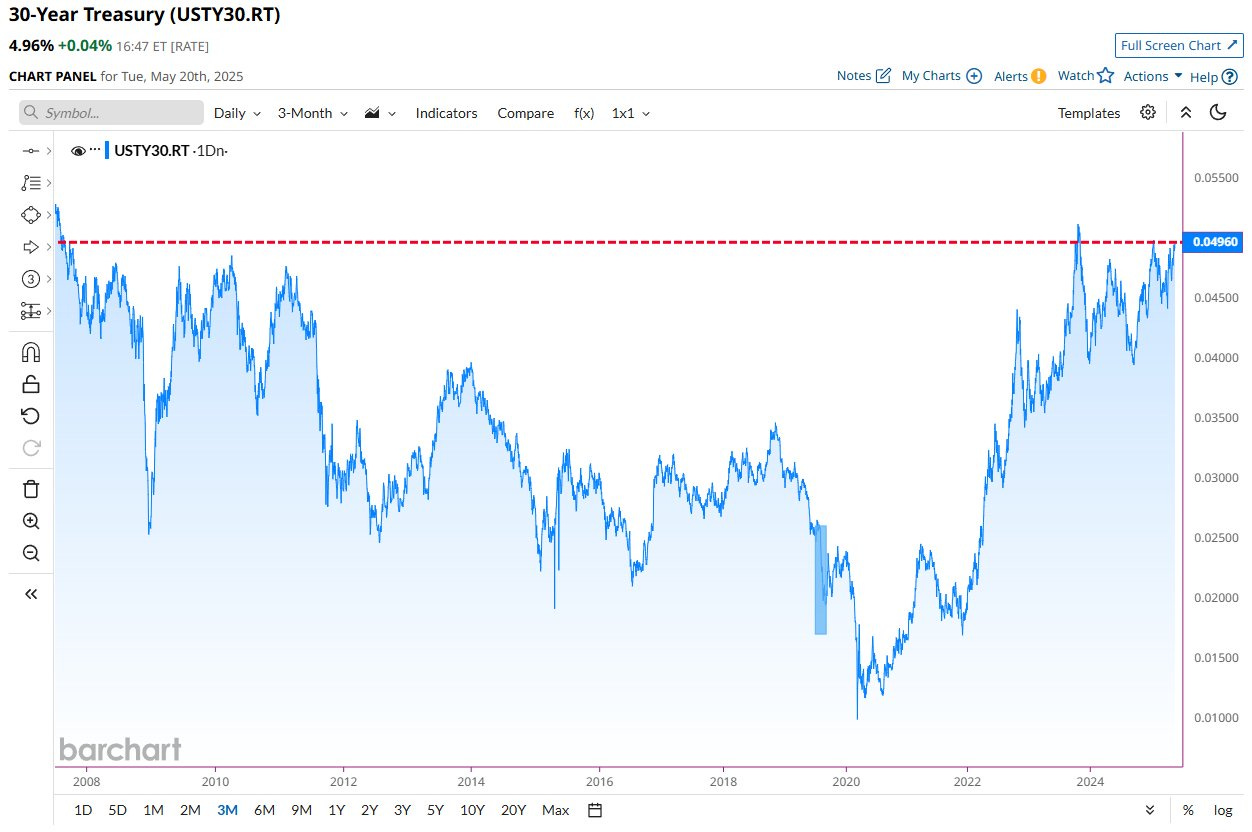The width and height of the screenshot is (1252, 832).
Task: Select the shapes drawing tool
Action: coord(30,214)
